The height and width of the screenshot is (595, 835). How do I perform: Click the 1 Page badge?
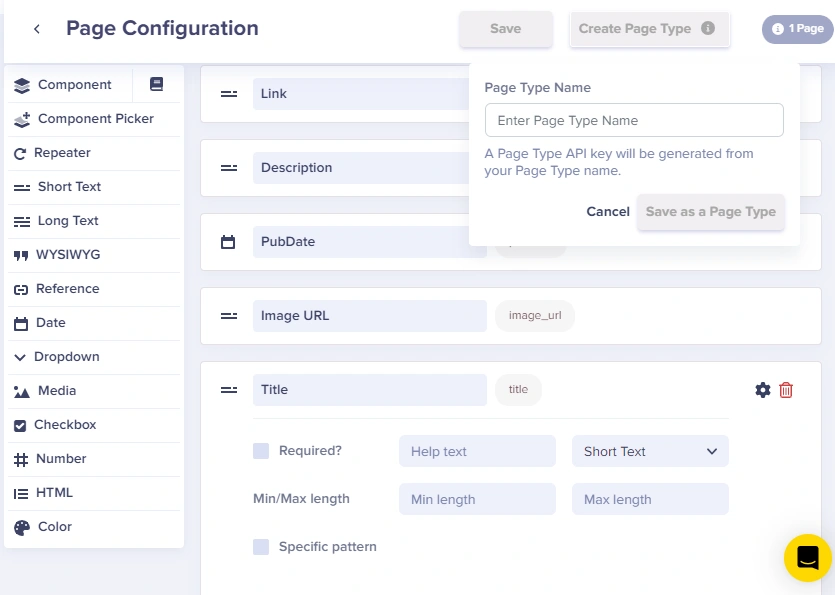[x=798, y=29]
